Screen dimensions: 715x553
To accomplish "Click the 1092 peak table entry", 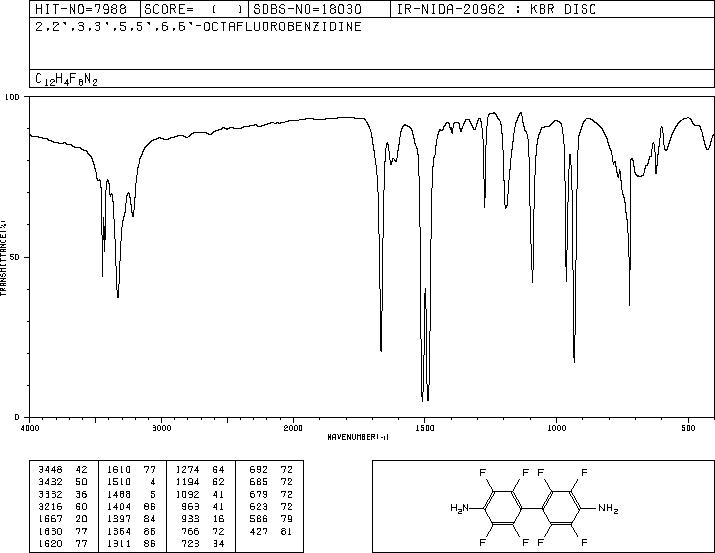I will (x=187, y=495).
